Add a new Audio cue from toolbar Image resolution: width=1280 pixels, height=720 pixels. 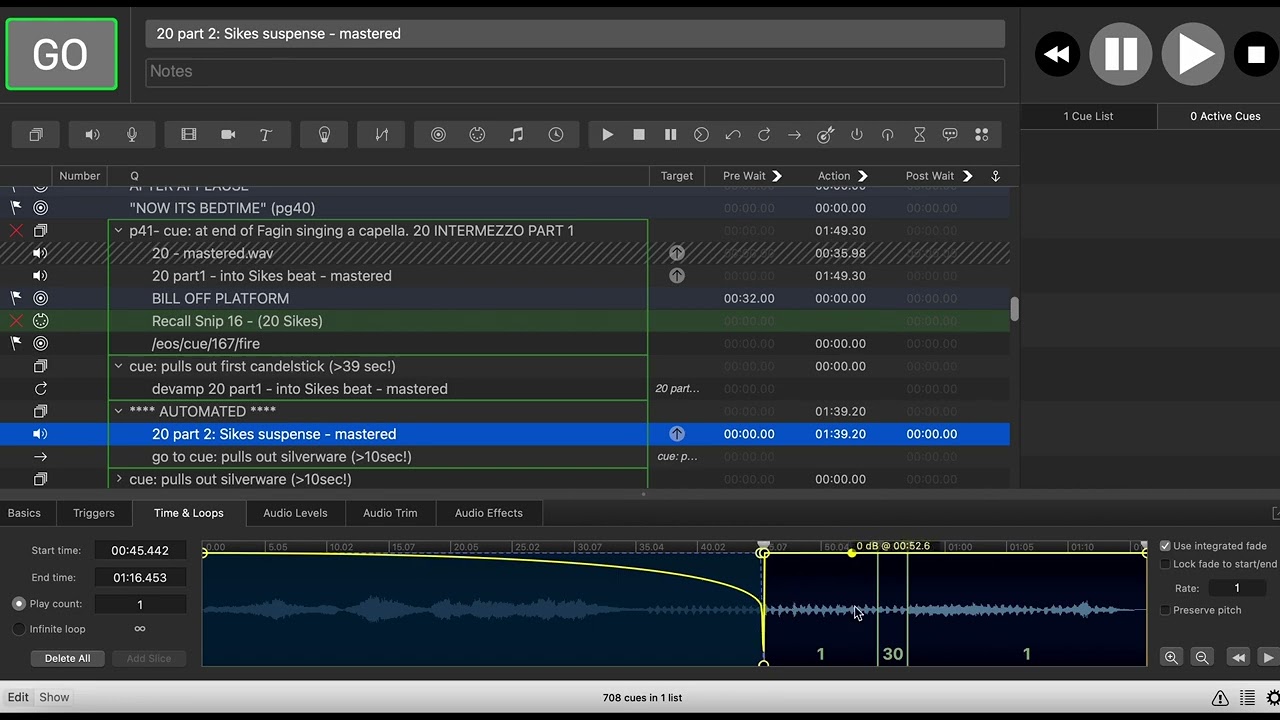click(92, 135)
